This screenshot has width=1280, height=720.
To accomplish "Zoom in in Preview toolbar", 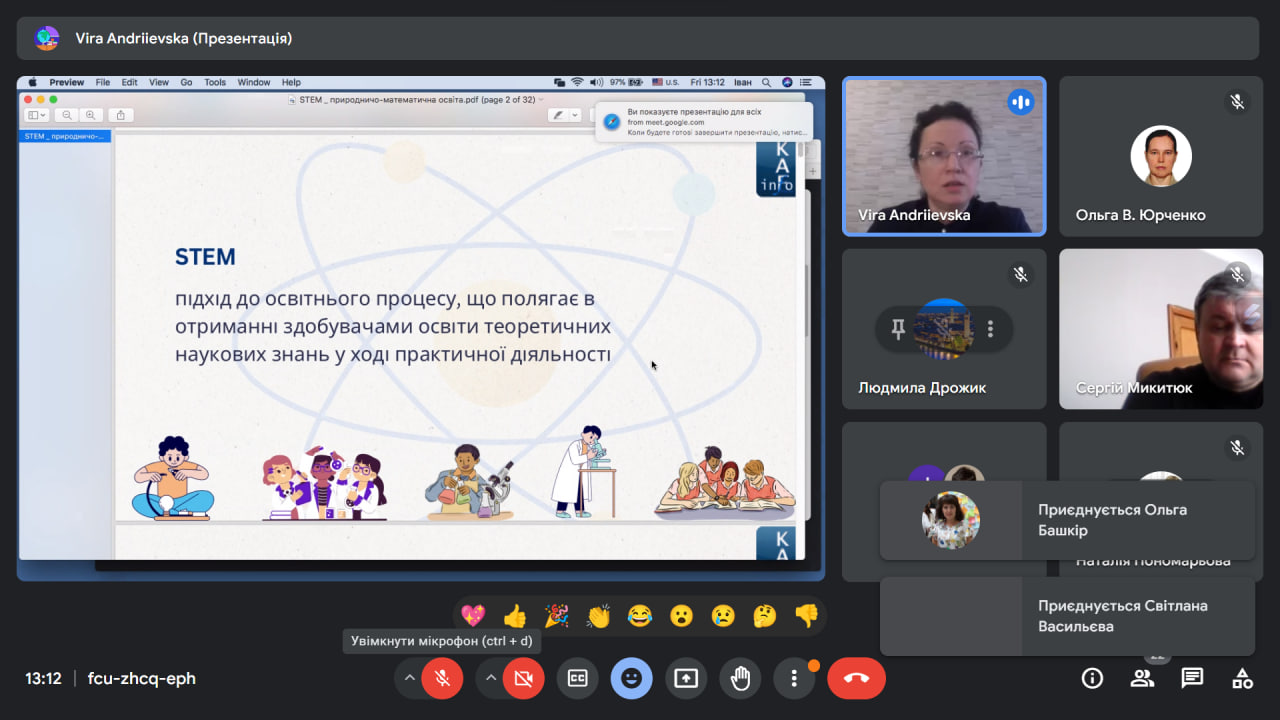I will point(91,115).
